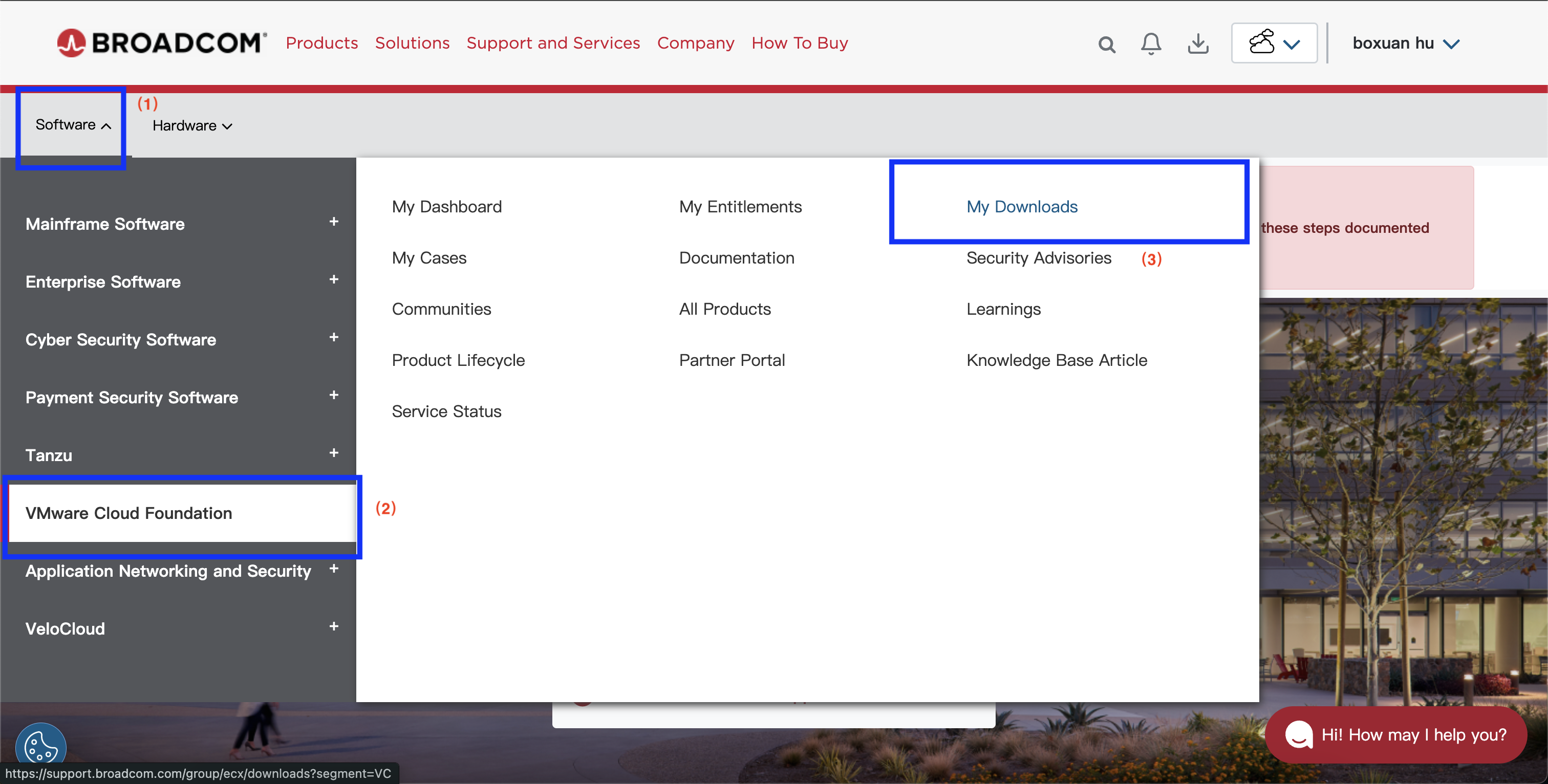Open the chat help bubble
The width and height of the screenshot is (1548, 784).
1395,735
